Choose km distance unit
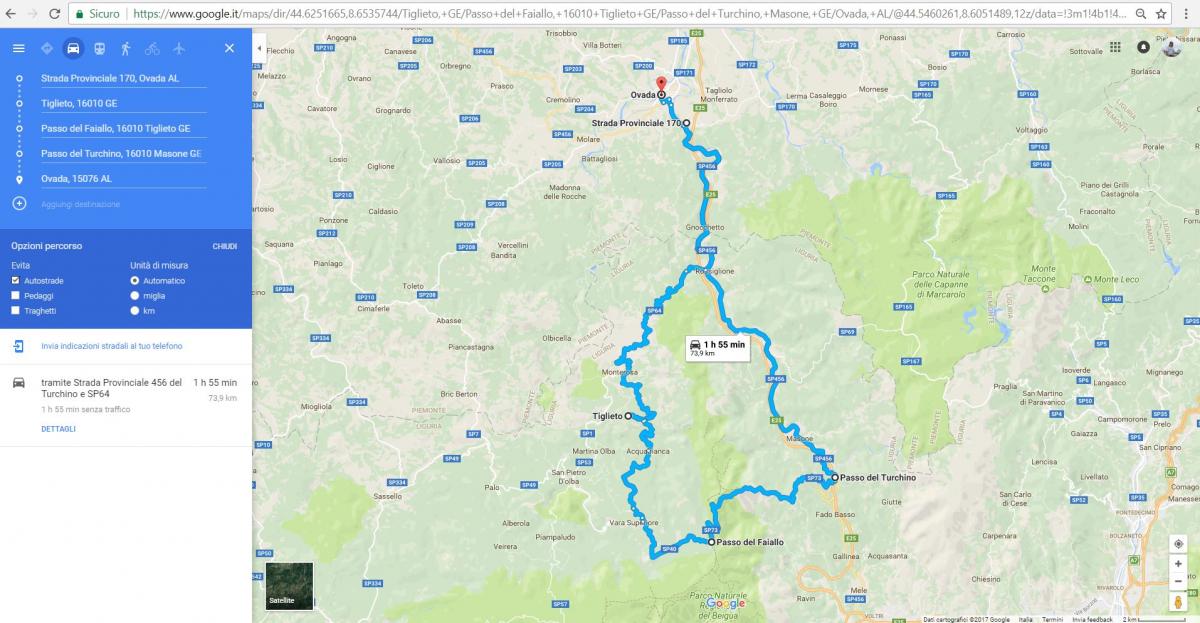The image size is (1200, 623). click(x=135, y=311)
